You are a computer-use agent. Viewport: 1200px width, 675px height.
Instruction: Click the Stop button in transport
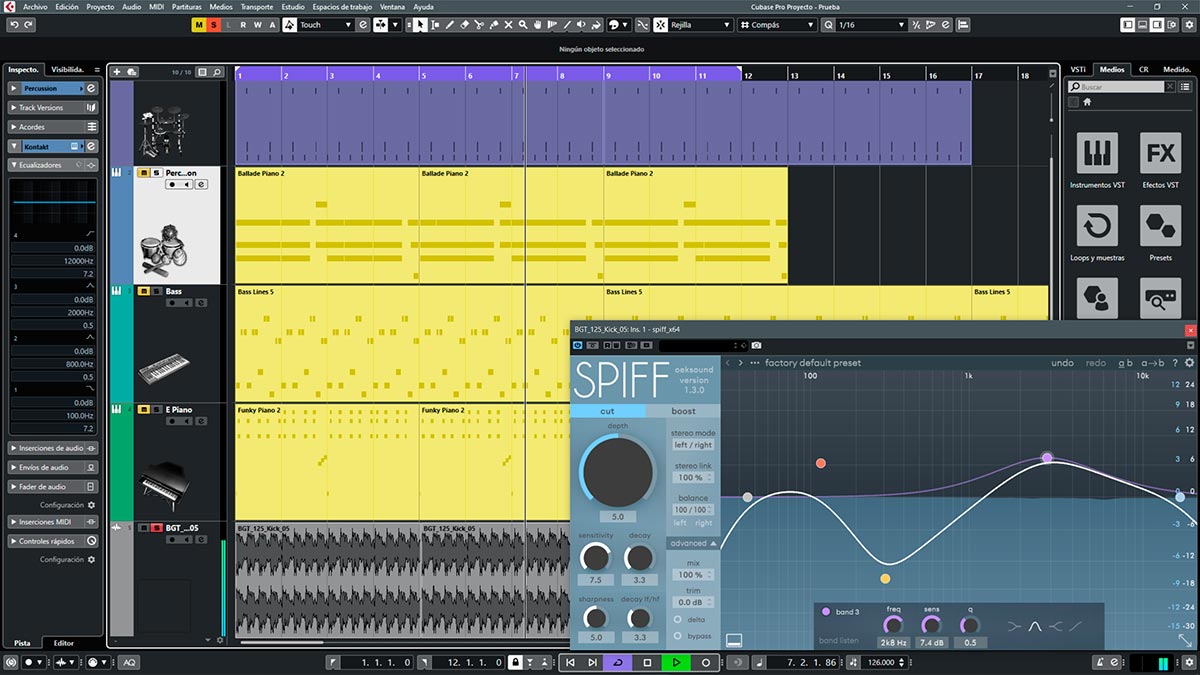(x=647, y=662)
